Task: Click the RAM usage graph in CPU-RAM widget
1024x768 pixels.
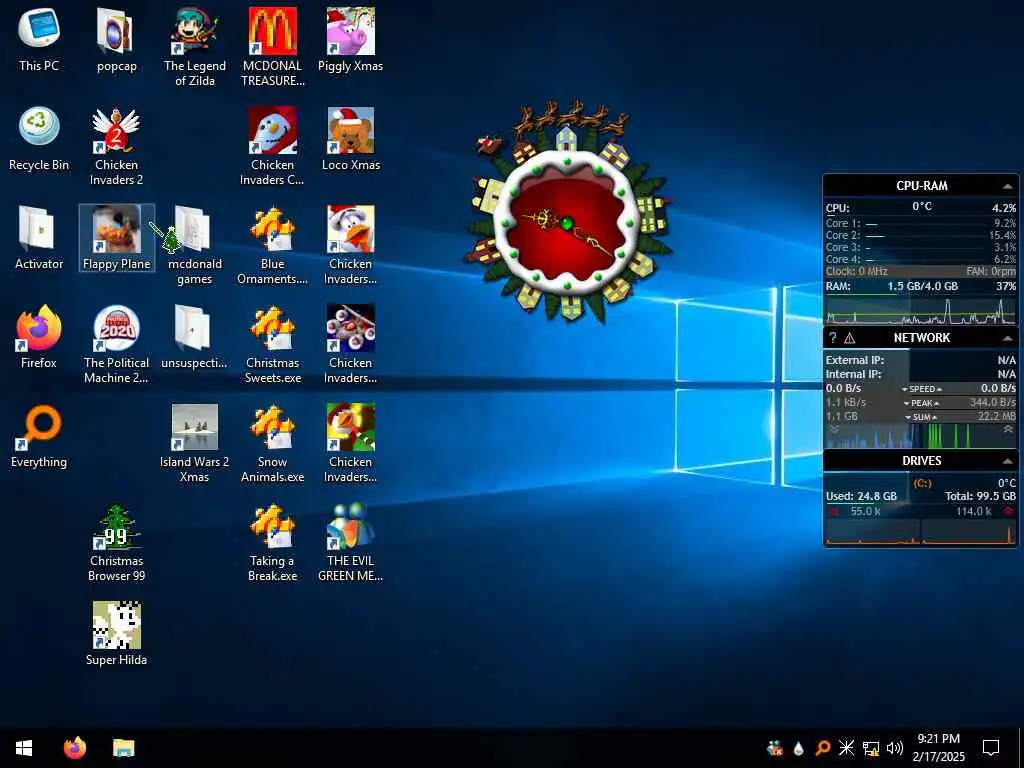Action: [x=921, y=311]
